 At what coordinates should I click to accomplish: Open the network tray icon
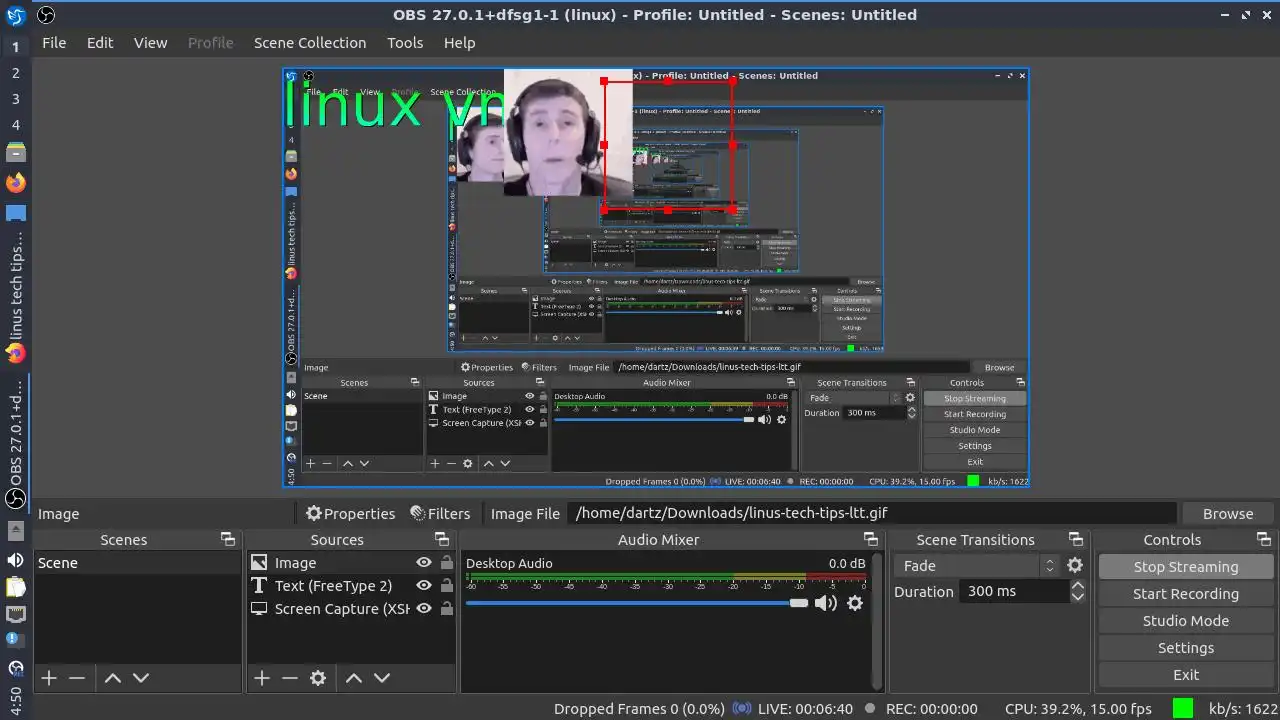click(x=15, y=613)
